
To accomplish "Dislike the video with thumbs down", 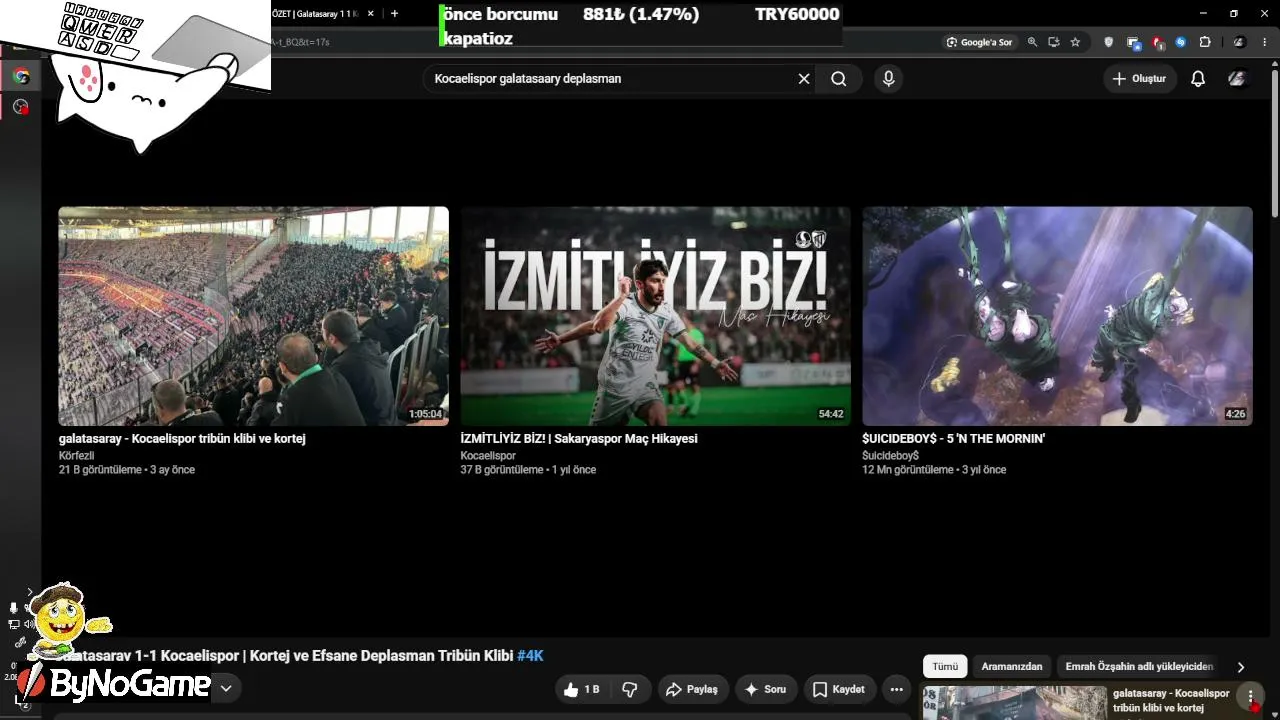I will coord(630,689).
